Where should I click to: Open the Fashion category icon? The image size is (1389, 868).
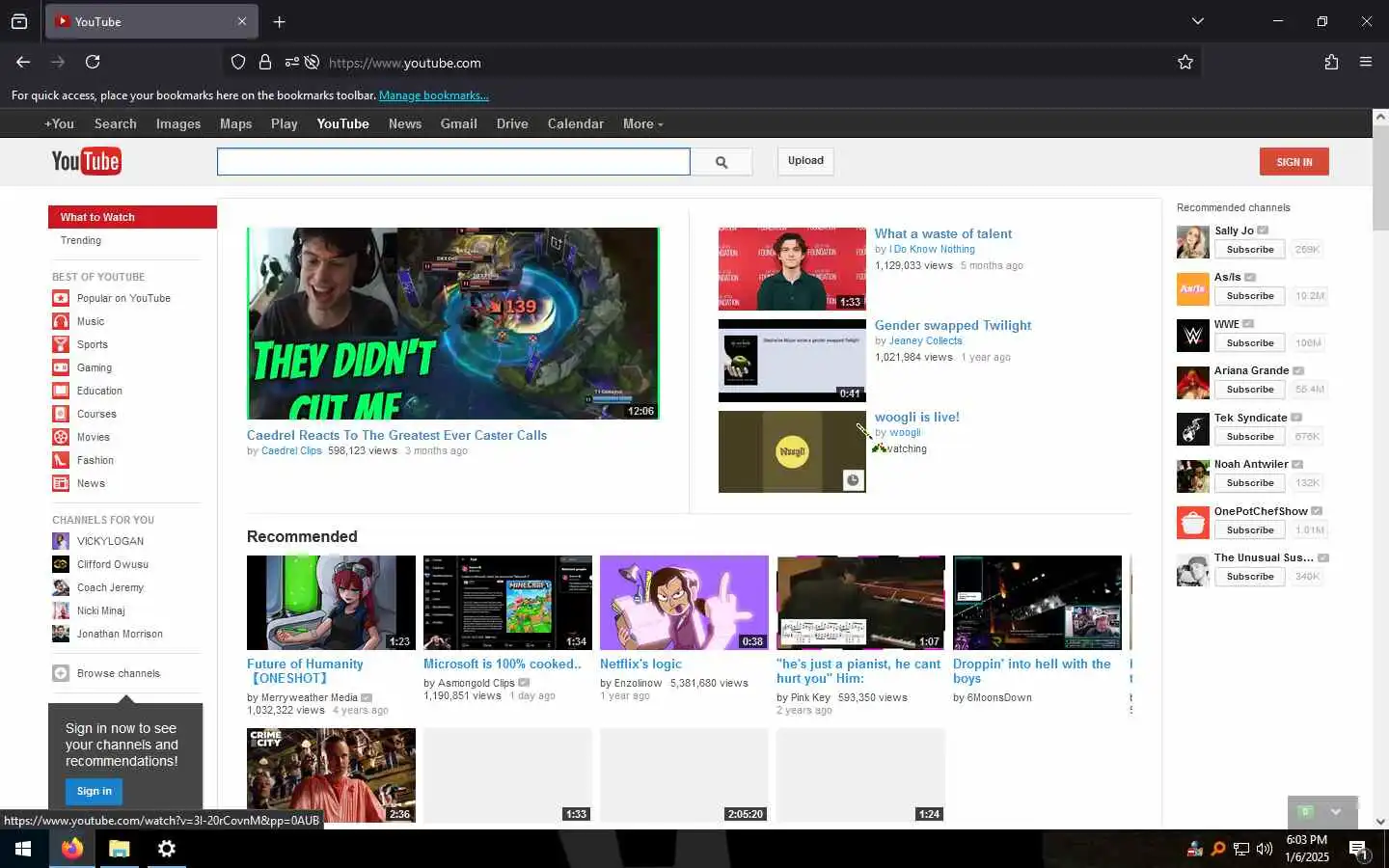click(x=61, y=460)
